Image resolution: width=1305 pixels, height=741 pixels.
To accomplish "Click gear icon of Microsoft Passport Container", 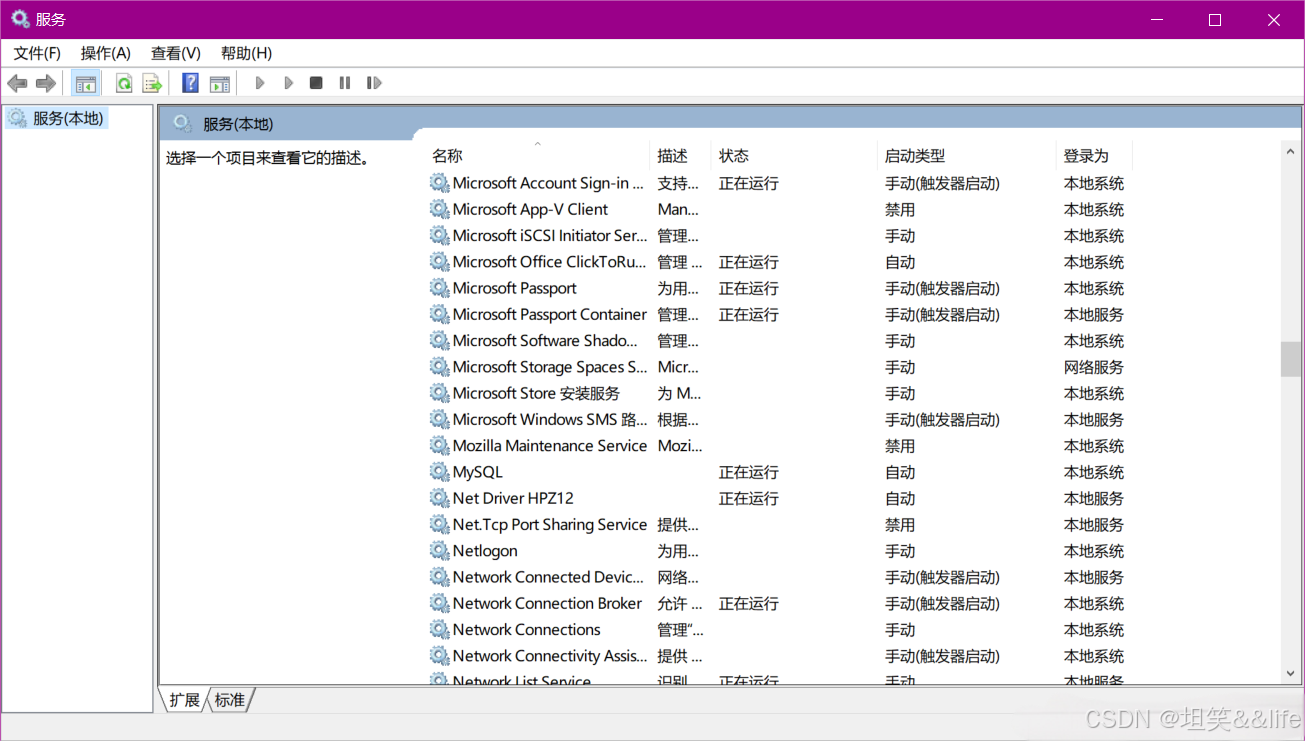I will (x=439, y=314).
